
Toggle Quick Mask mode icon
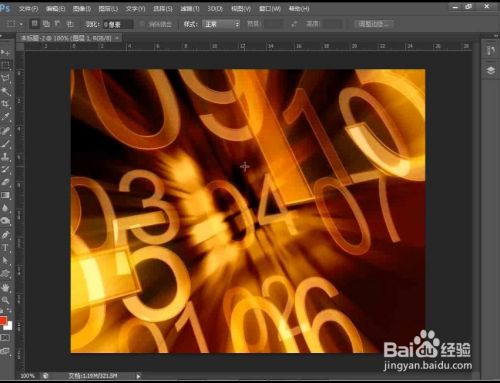point(5,338)
